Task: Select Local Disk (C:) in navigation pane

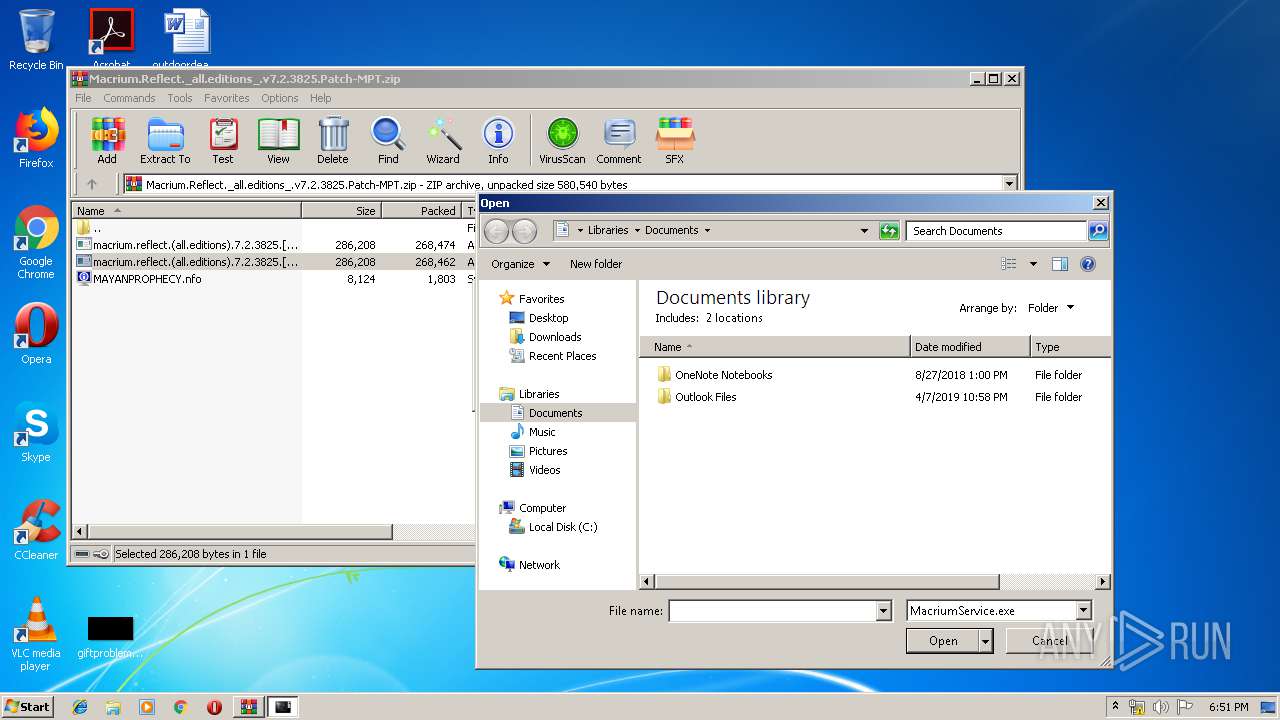Action: coord(563,527)
